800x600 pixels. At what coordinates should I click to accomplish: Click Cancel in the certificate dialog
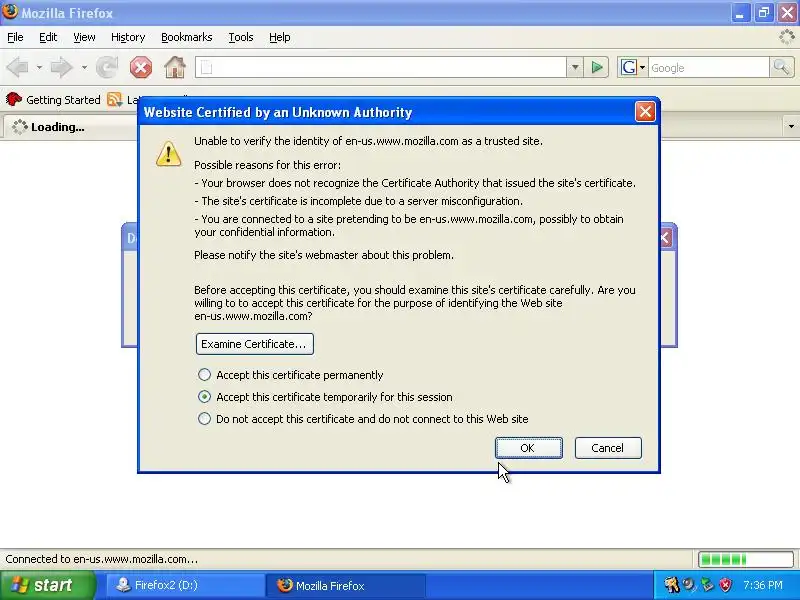pyautogui.click(x=608, y=448)
